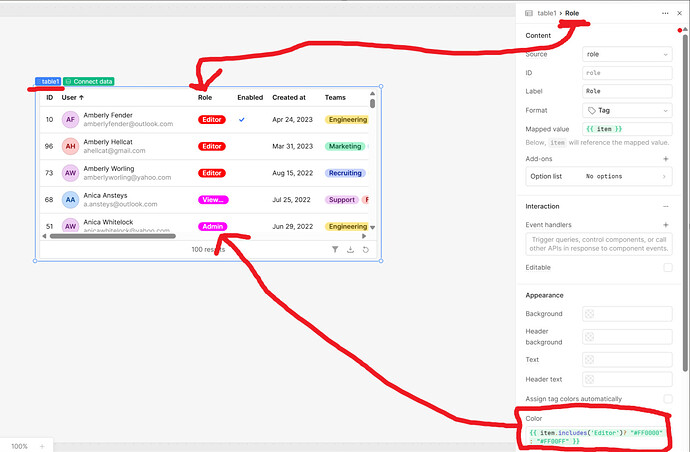
Task: Collapse the Interaction section with minus icon
Action: (666, 206)
